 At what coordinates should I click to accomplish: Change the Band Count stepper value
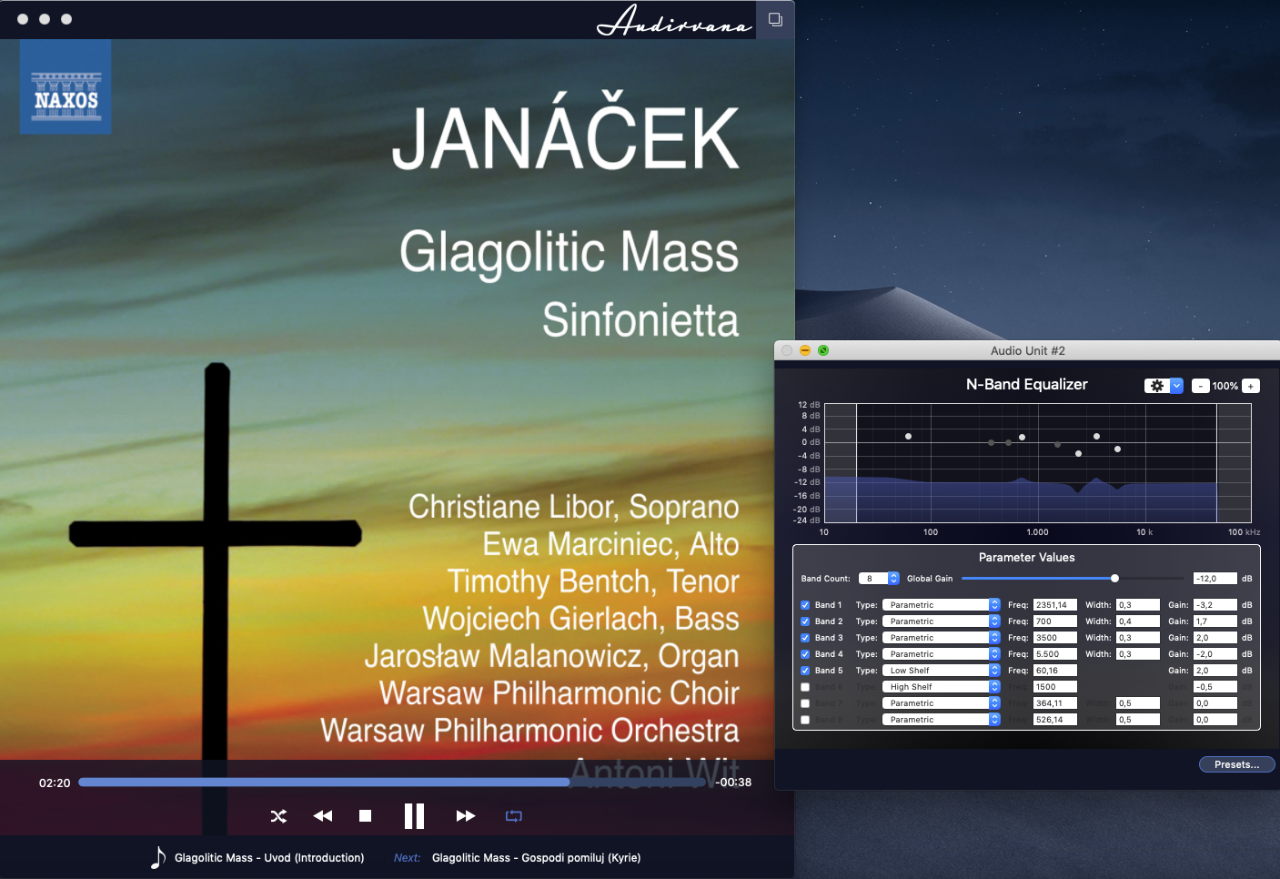coord(893,578)
